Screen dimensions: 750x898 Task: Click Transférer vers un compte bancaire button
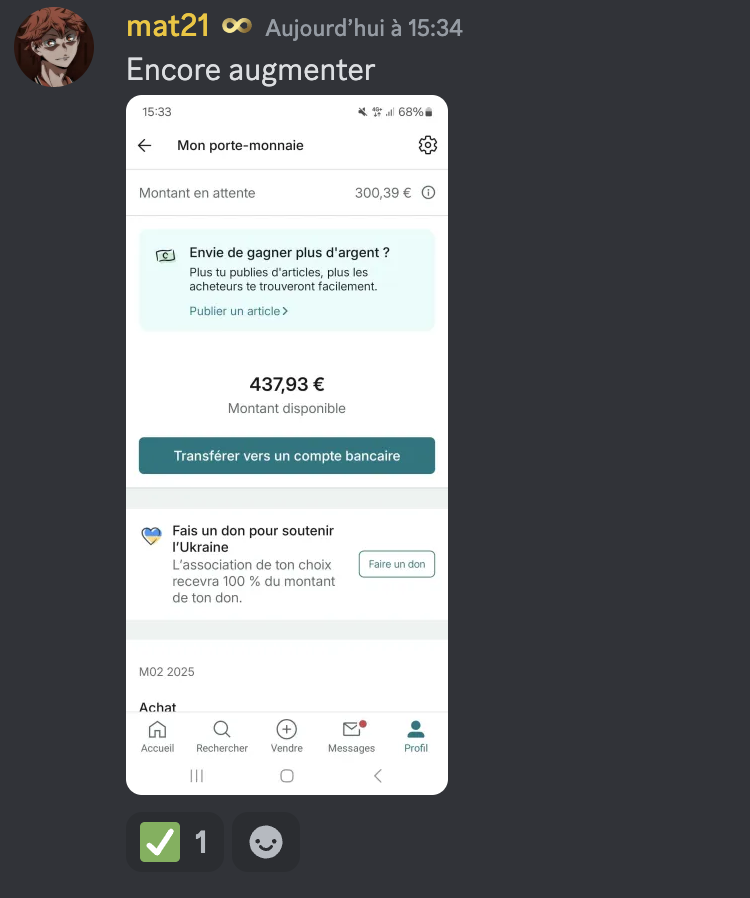[x=287, y=456]
